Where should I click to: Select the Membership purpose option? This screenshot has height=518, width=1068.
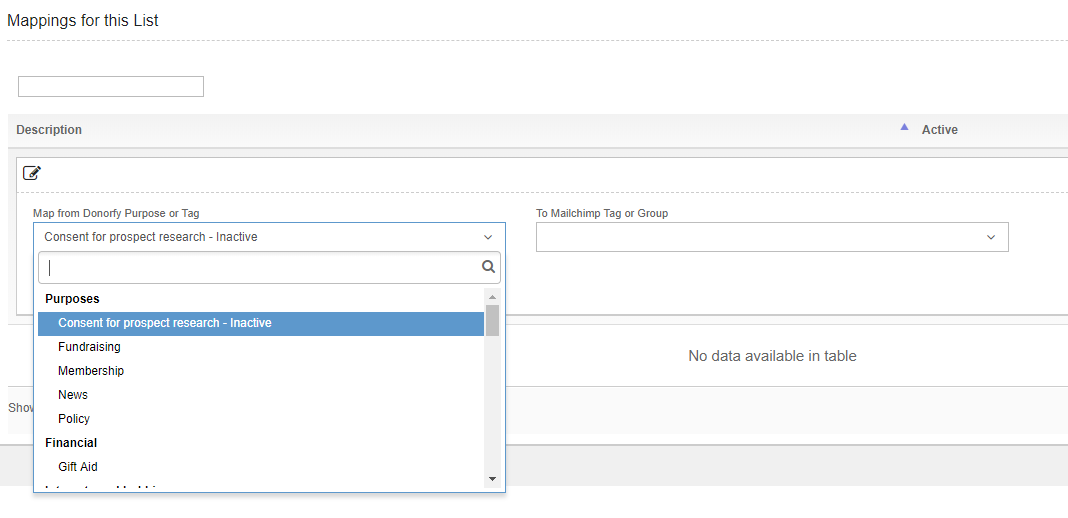pyautogui.click(x=91, y=371)
